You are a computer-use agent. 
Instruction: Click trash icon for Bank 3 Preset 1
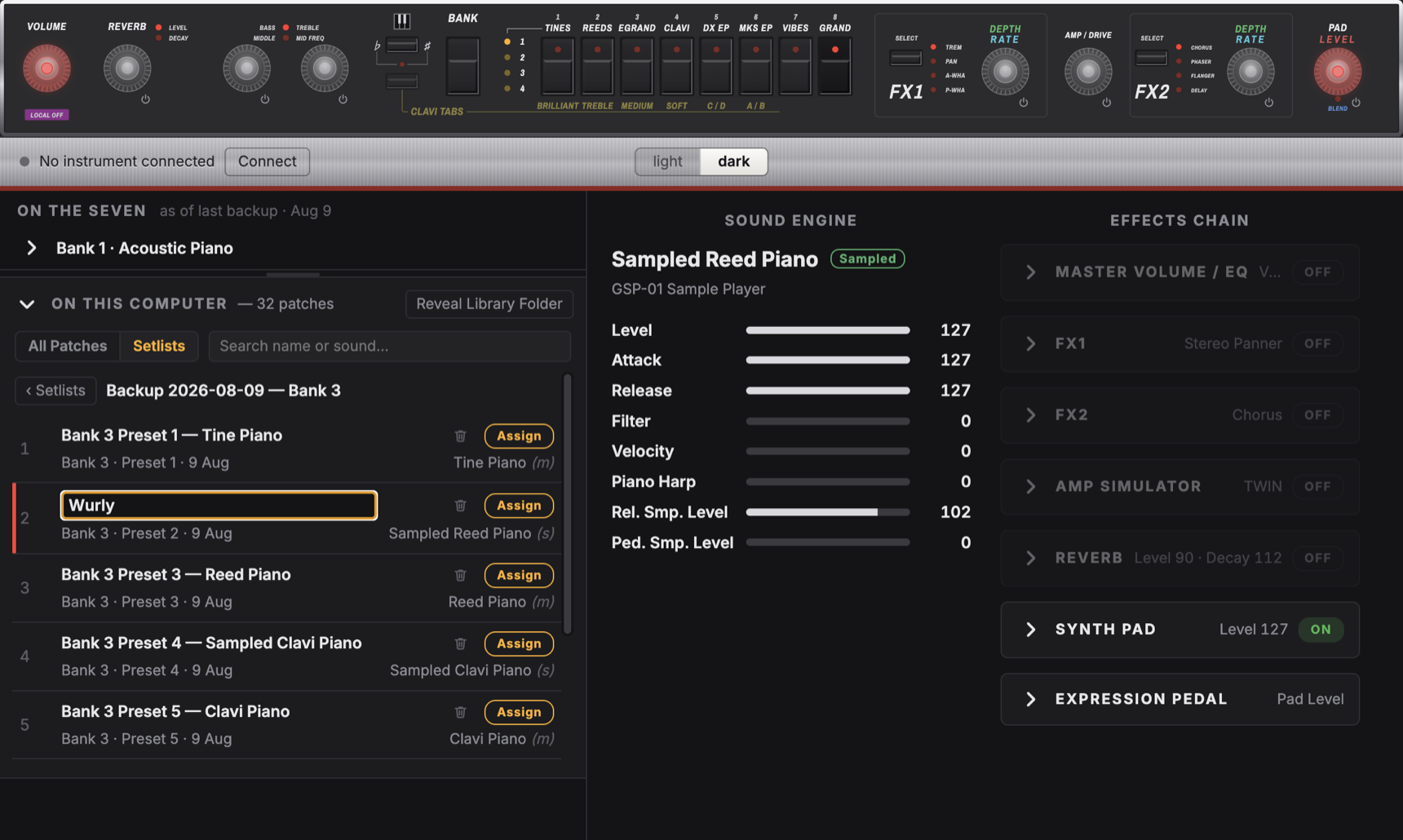460,436
